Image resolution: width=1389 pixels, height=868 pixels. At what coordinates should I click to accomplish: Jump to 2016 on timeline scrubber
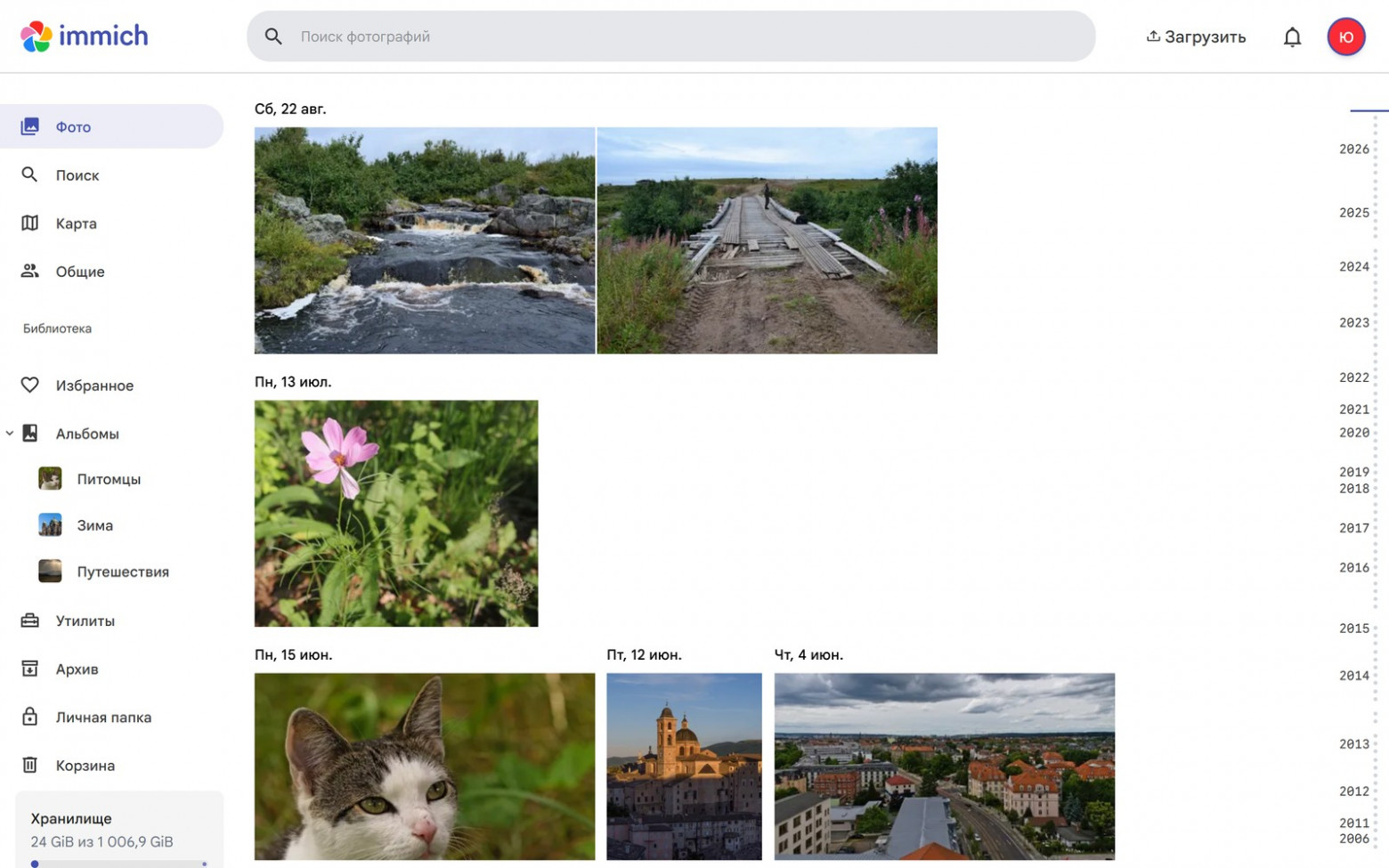click(1354, 567)
